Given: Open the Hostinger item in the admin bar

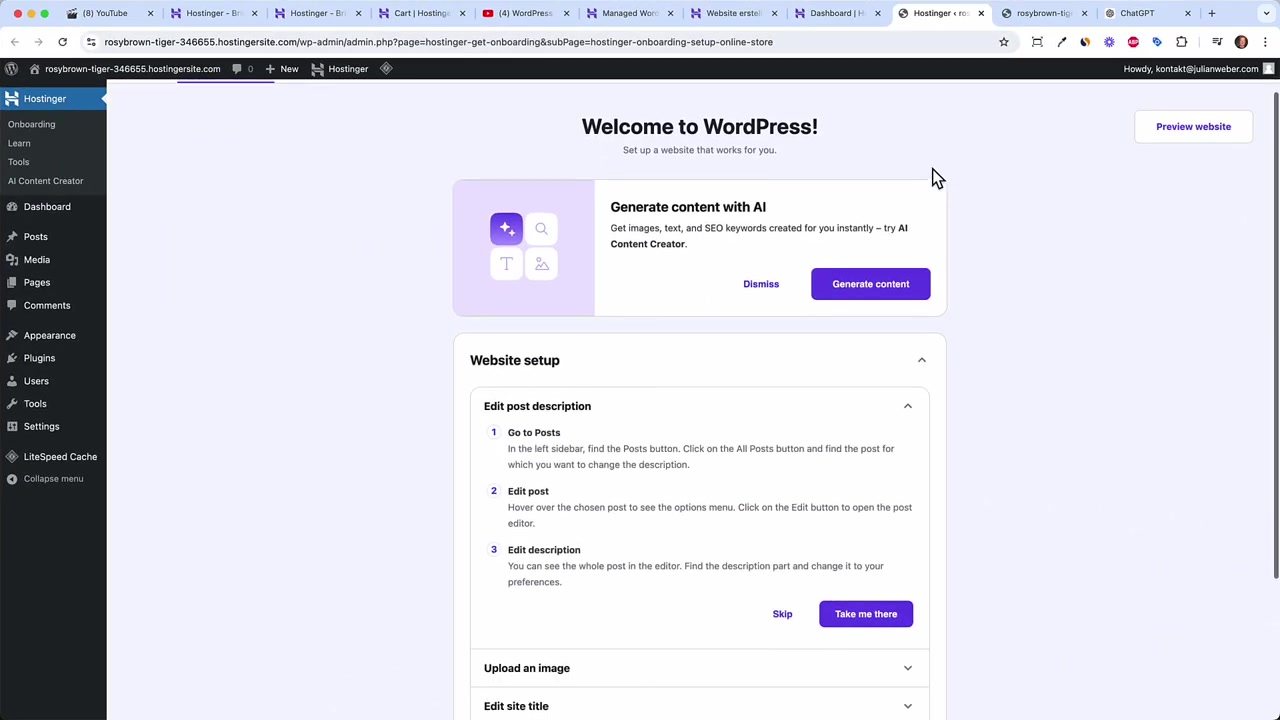Looking at the screenshot, I should pyautogui.click(x=339, y=69).
